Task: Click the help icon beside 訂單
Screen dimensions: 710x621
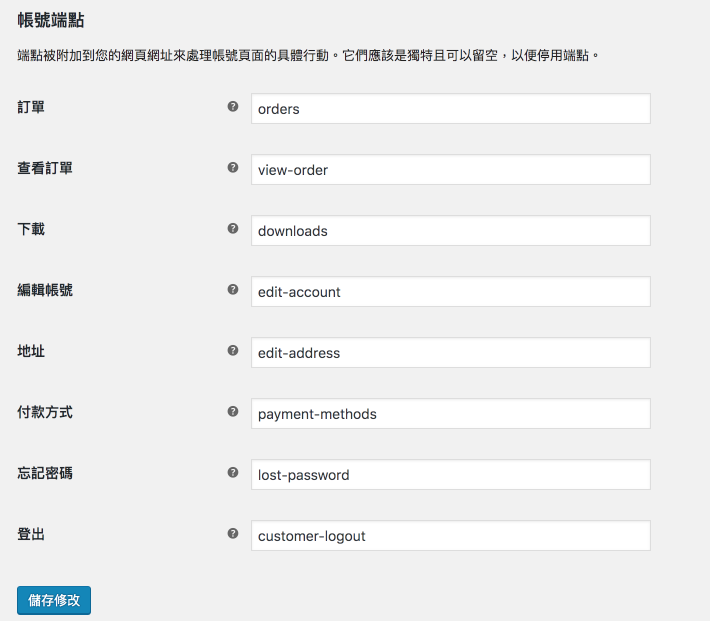Action: coord(233,106)
